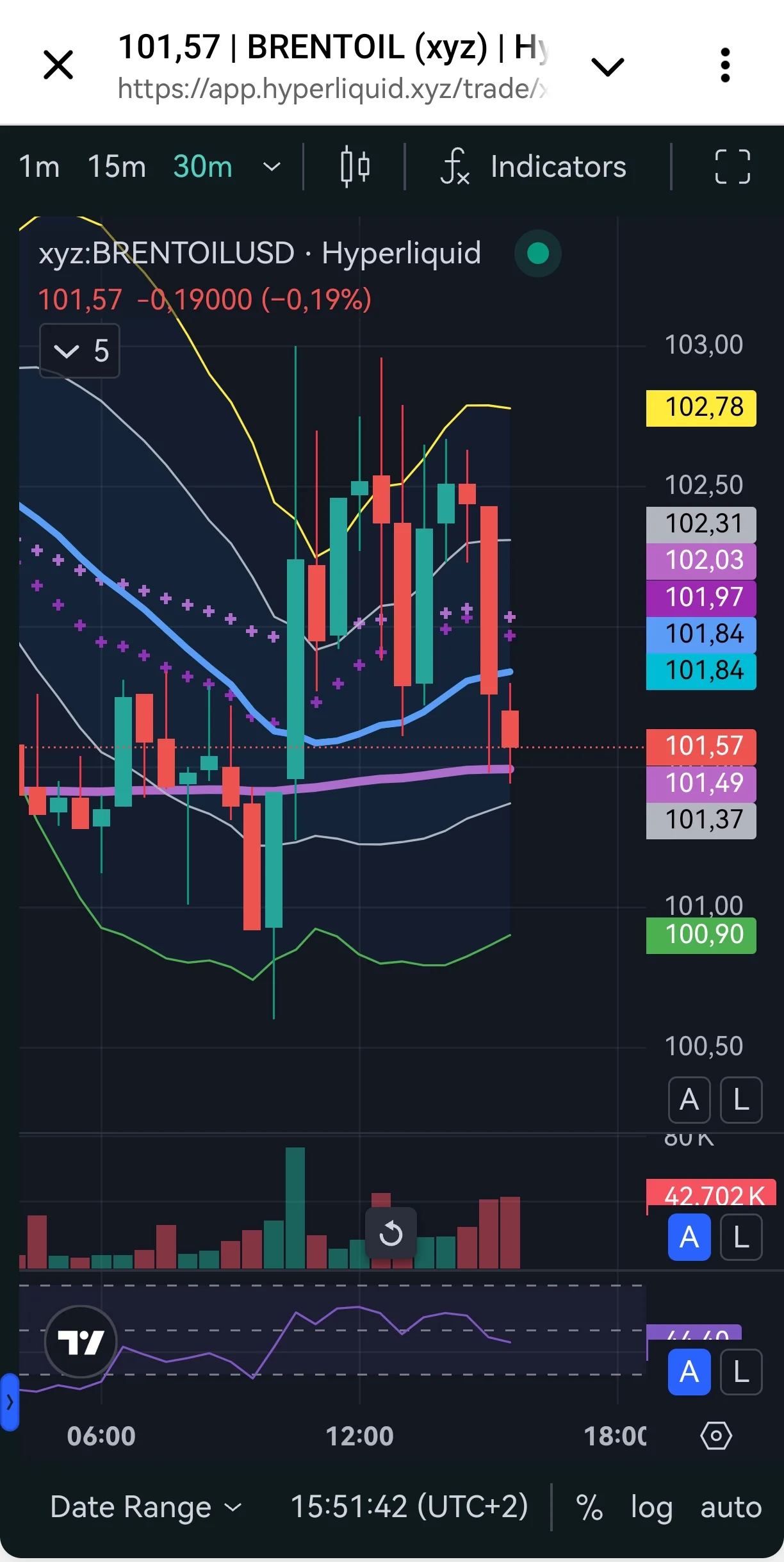Viewport: 784px width, 1562px height.
Task: Open the Date Range dropdown
Action: point(146,1507)
